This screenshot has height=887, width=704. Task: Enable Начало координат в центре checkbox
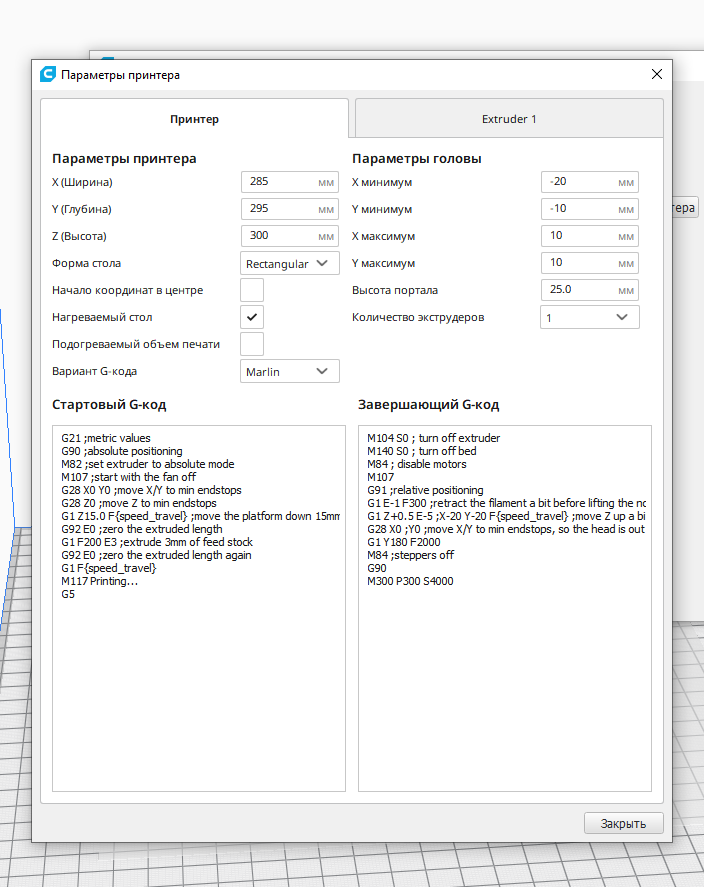(x=252, y=290)
